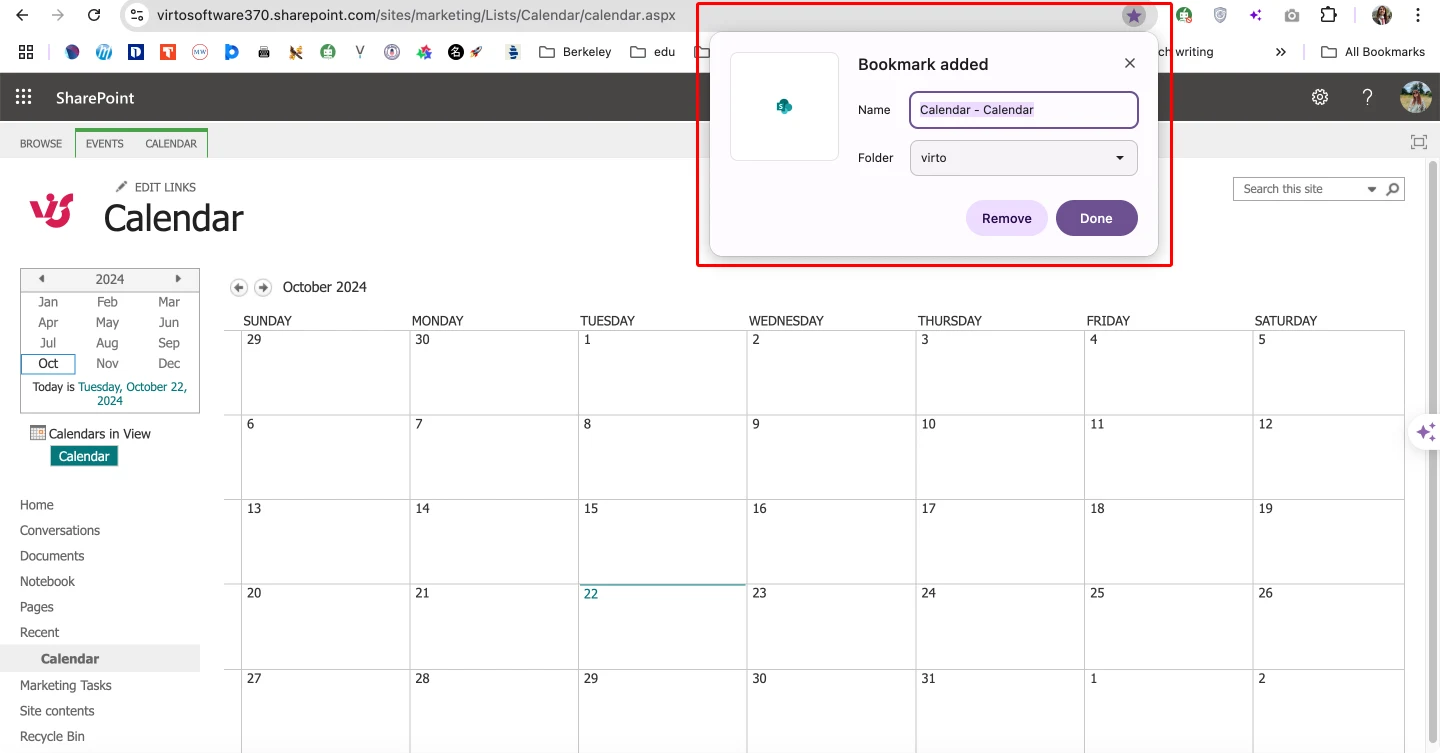1440x753 pixels.
Task: Click the green robot extension icon
Action: [x=1184, y=16]
